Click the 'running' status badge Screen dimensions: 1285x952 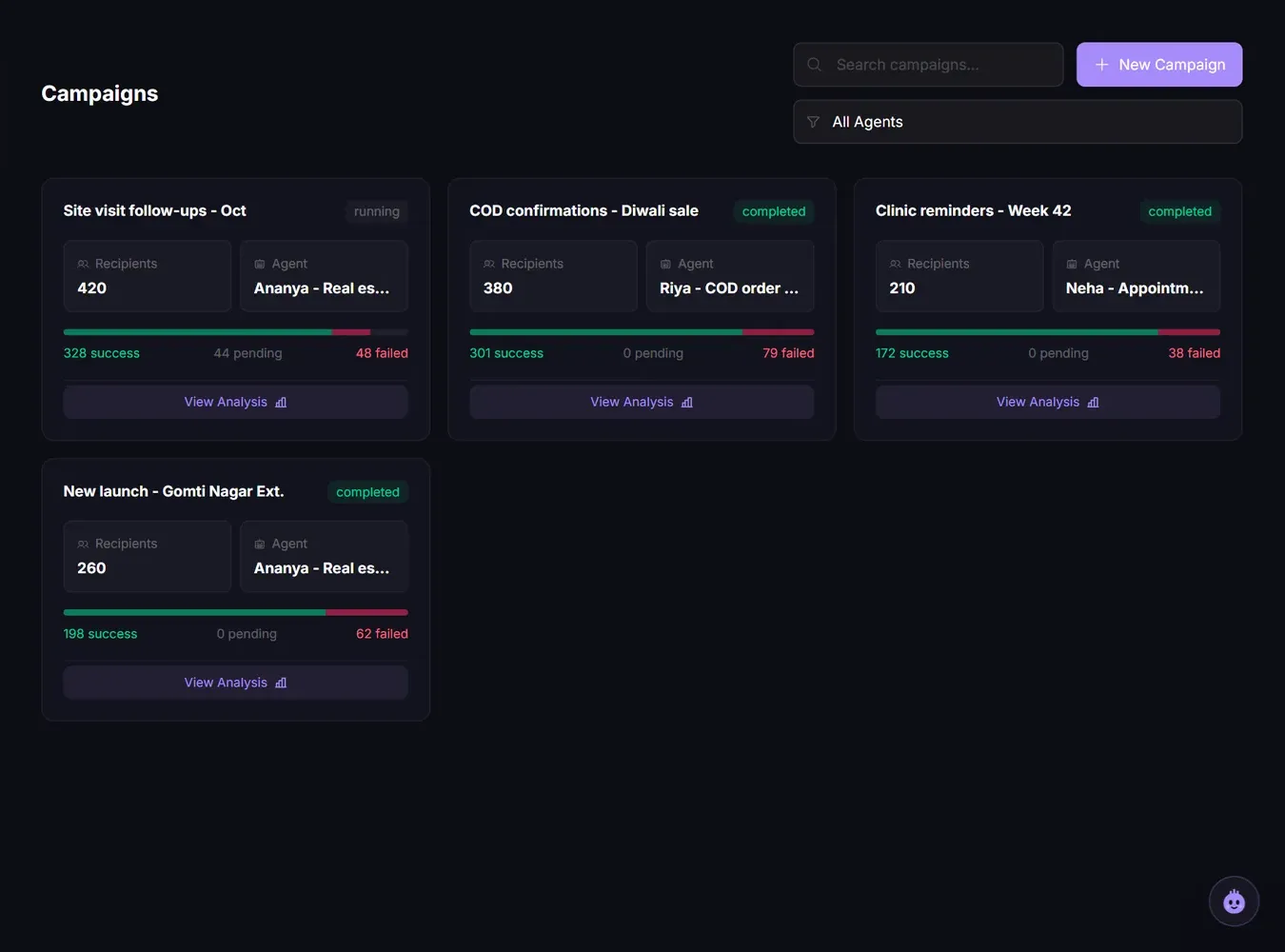377,211
